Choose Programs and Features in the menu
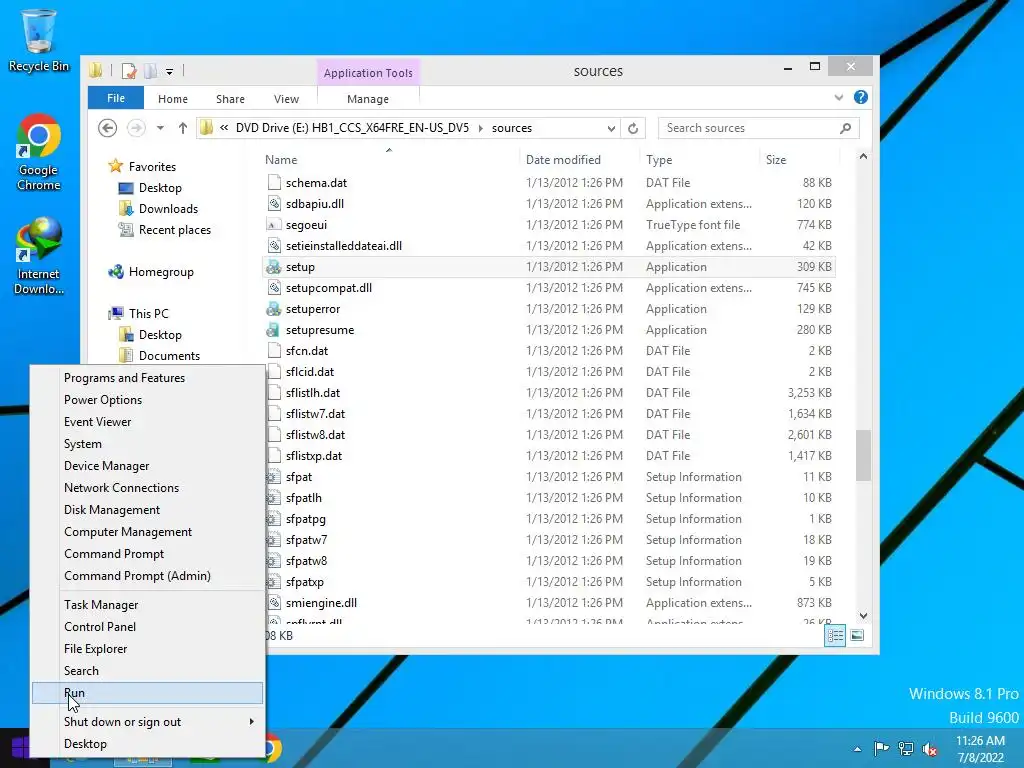Screen dimensions: 1024x768 [x=148, y=378]
